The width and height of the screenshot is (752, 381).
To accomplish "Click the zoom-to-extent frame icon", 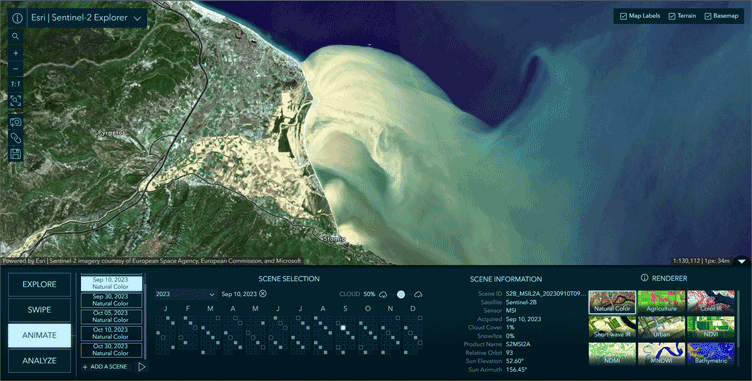I will [x=16, y=100].
